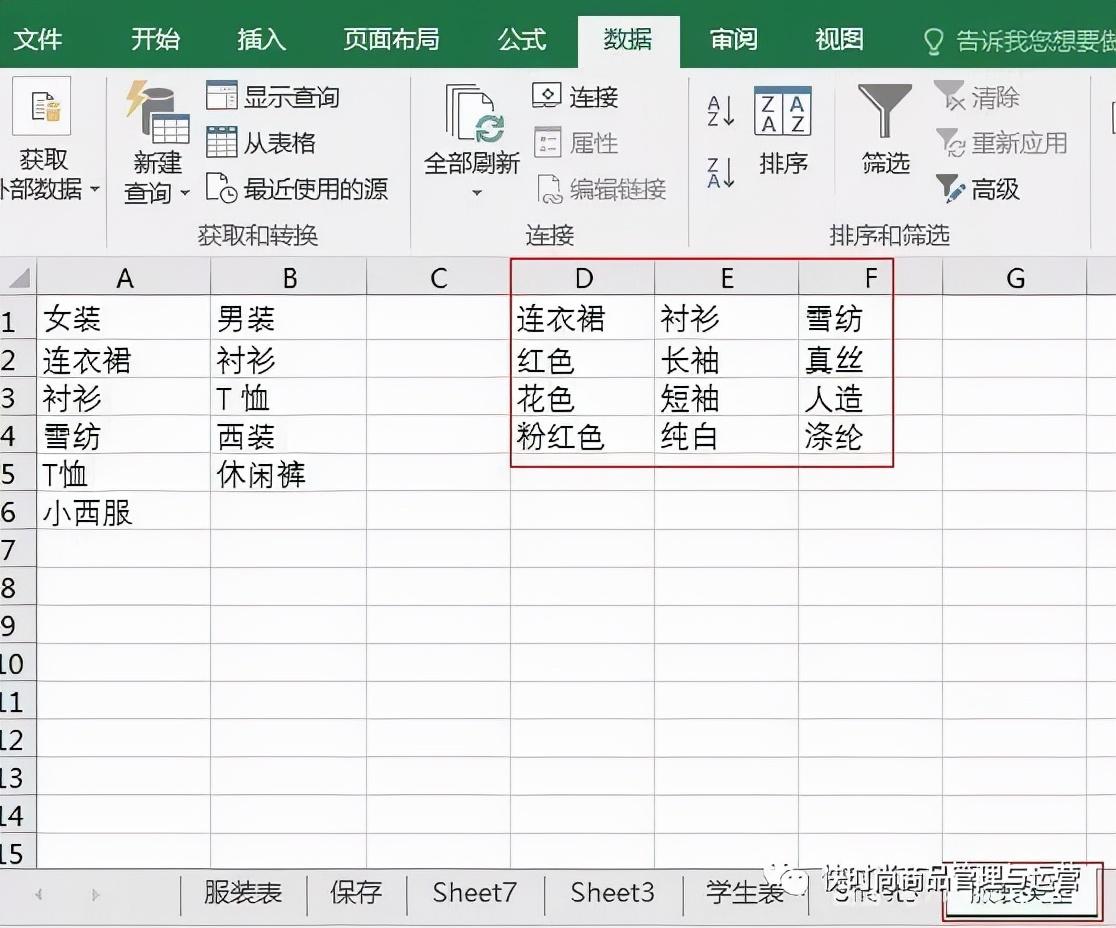Expand the 新建查询 dropdown arrow

[x=185, y=192]
